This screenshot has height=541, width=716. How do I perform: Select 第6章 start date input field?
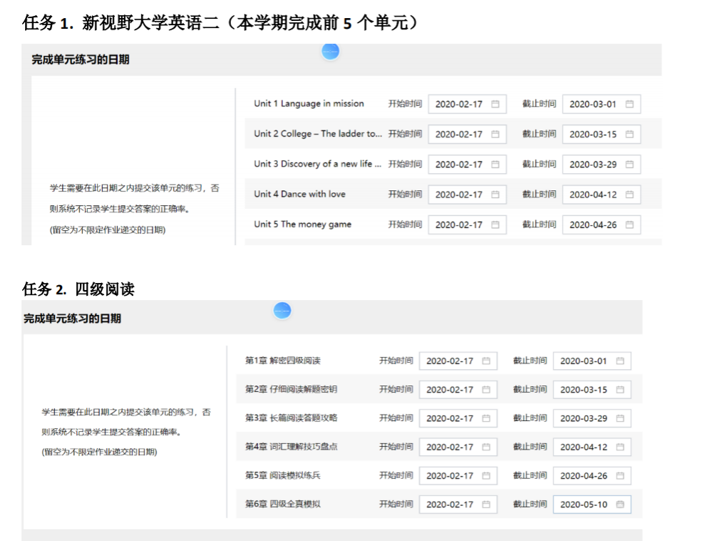pyautogui.click(x=450, y=504)
